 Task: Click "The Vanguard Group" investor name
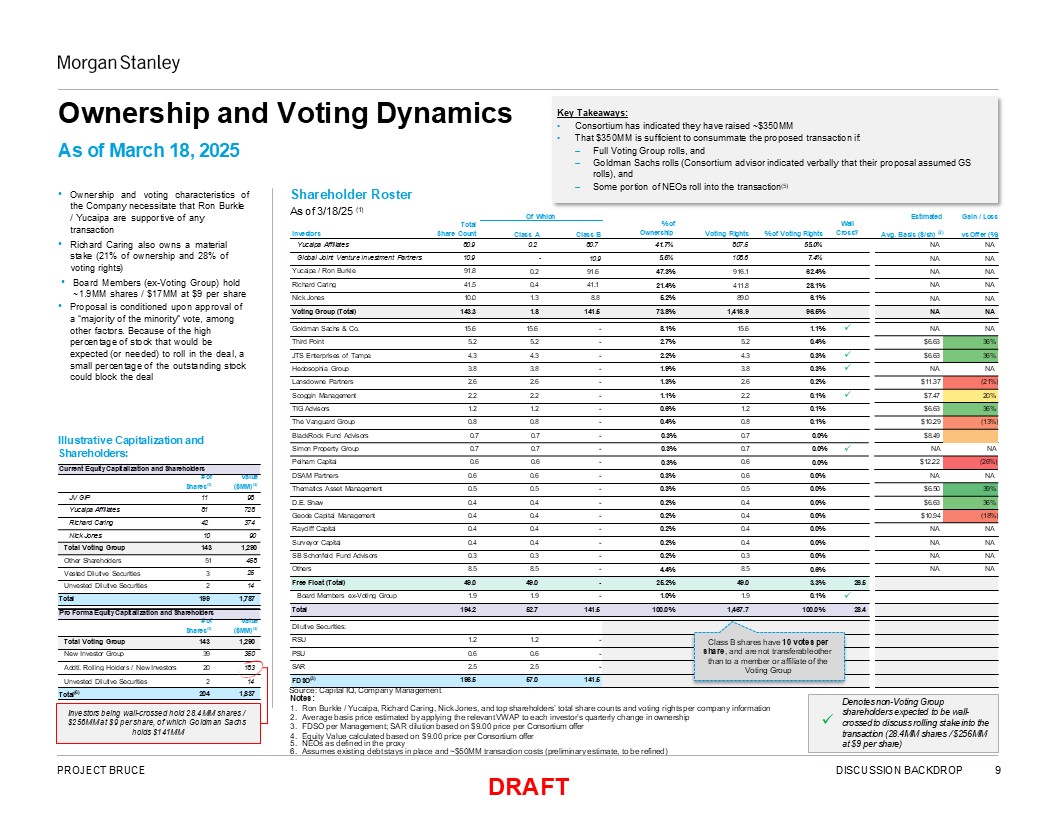(x=323, y=422)
